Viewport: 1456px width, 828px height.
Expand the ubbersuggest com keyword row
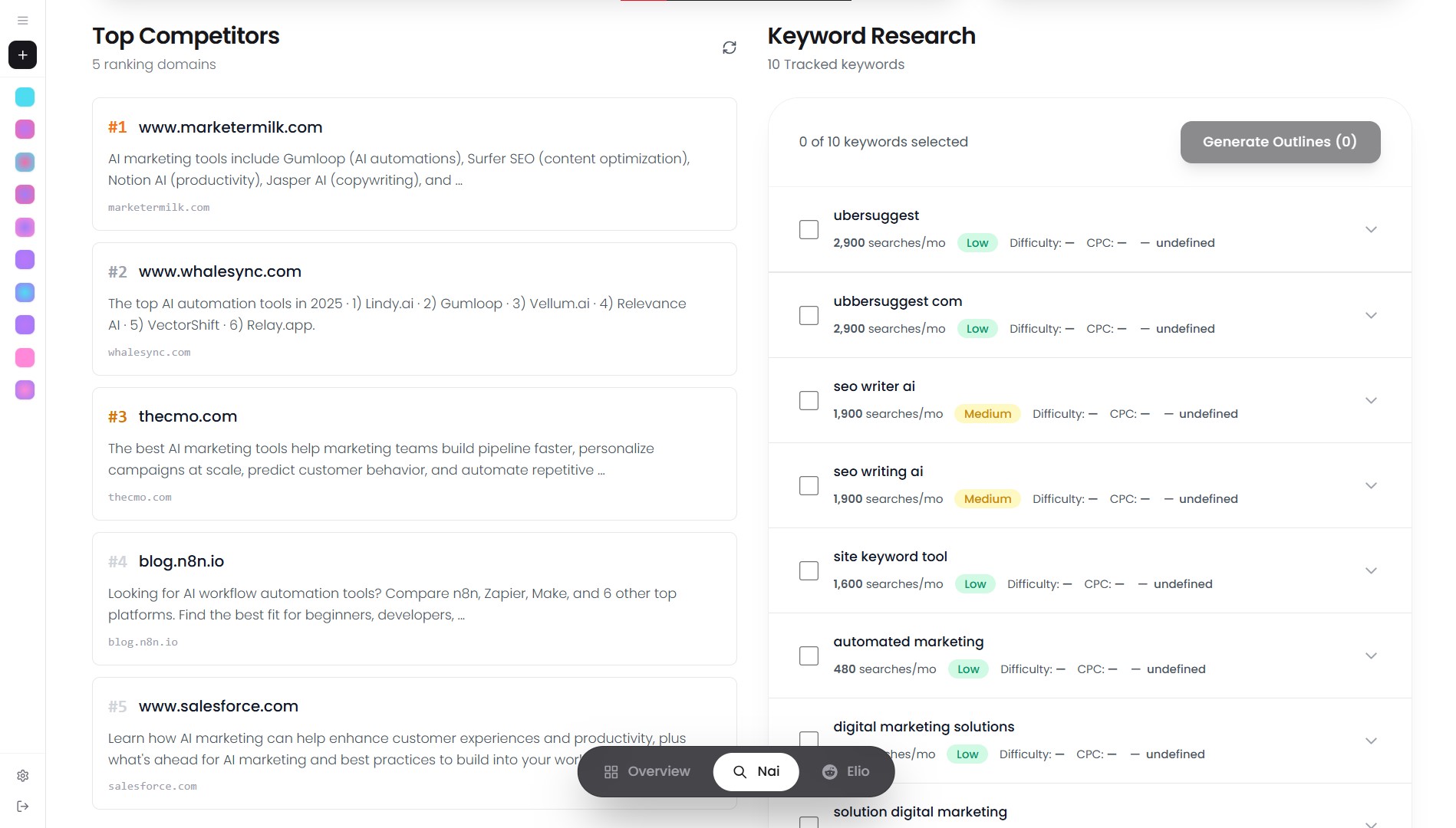click(1371, 315)
